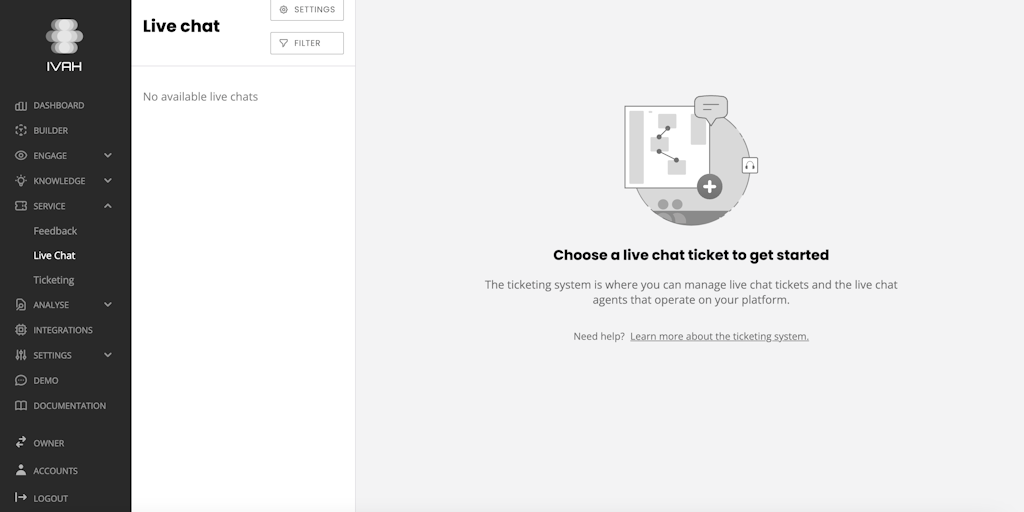This screenshot has width=1024, height=512.
Task: Open Learn more about ticketing system link
Action: (719, 337)
